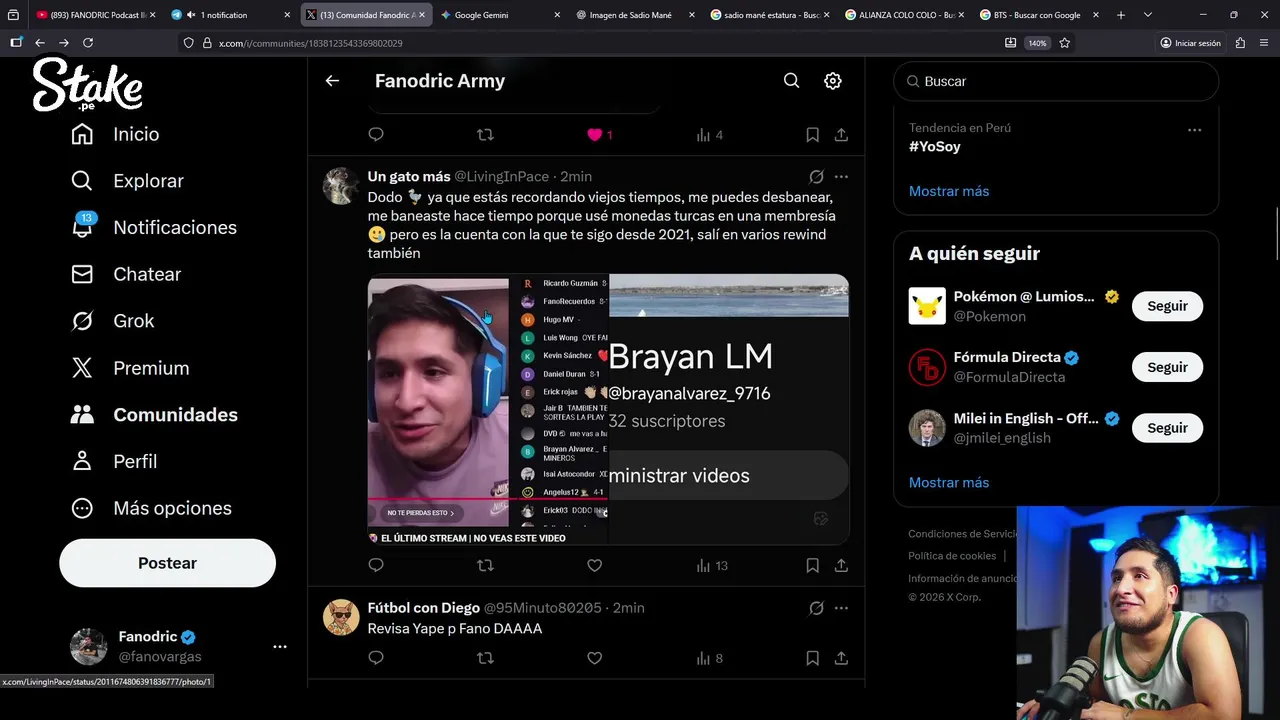The image size is (1280, 720).
Task: Switch to Imagen de Sadio Mané tab
Action: (x=633, y=15)
